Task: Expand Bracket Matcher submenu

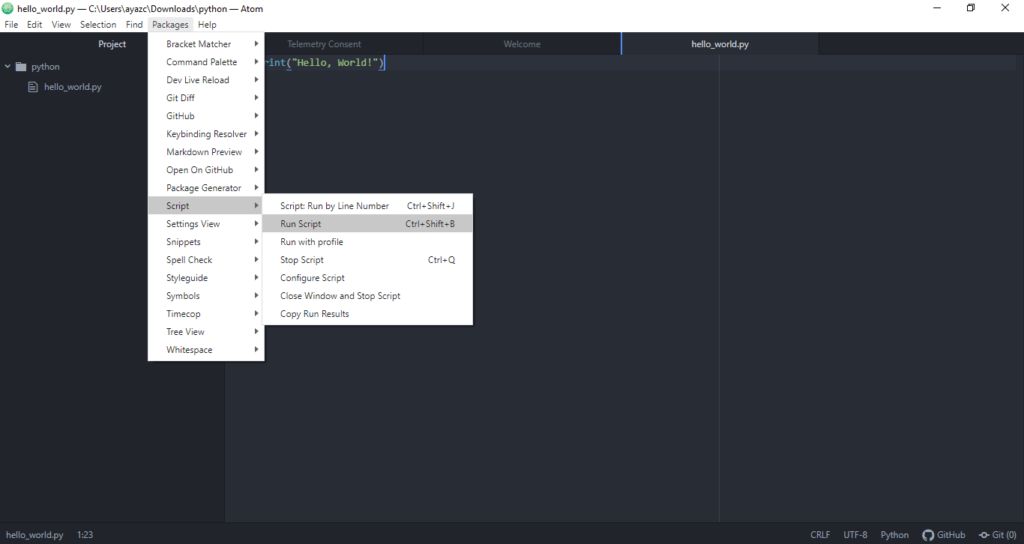Action: (x=206, y=44)
